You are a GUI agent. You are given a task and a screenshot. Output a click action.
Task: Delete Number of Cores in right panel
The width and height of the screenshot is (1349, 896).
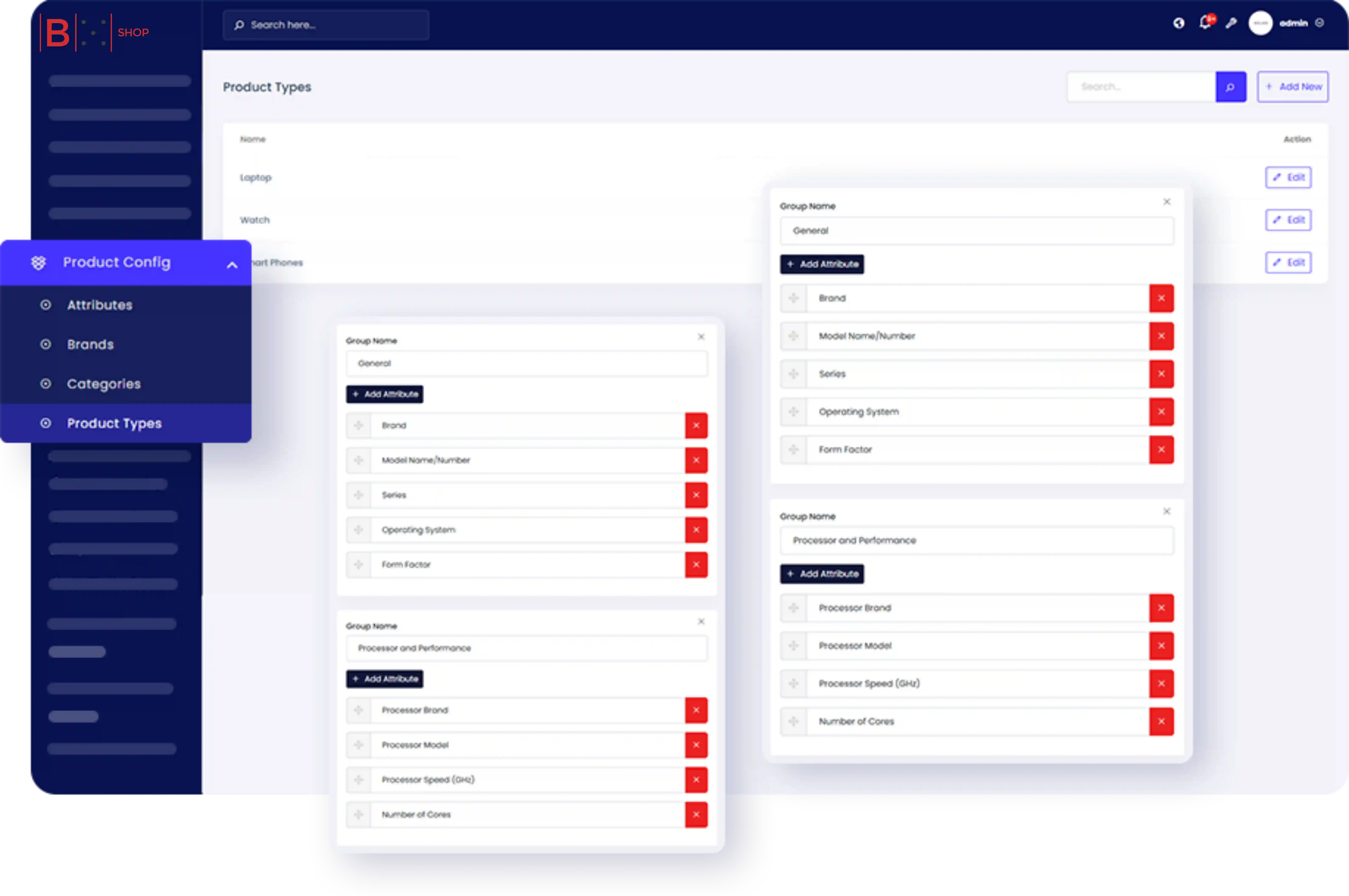tap(1161, 721)
